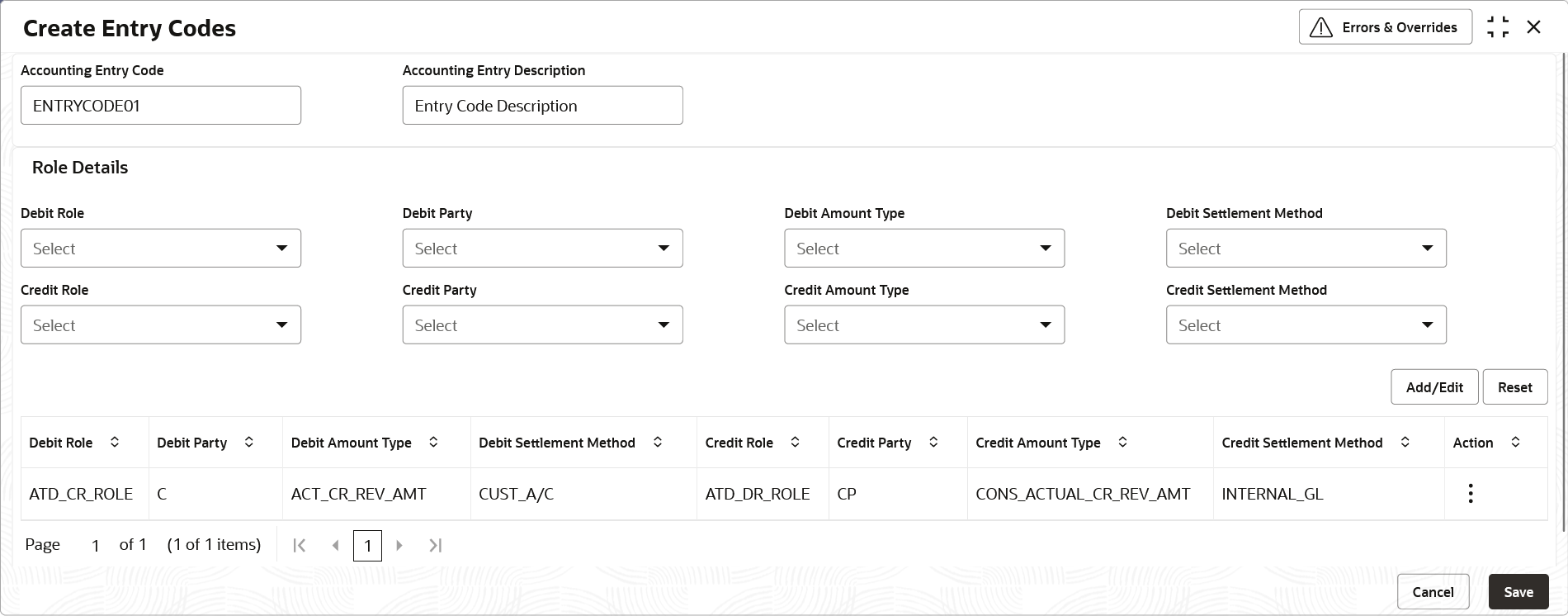Viewport: 1568px width, 616px height.
Task: Open the Debit Settlement Method dropdown
Action: 1306,249
